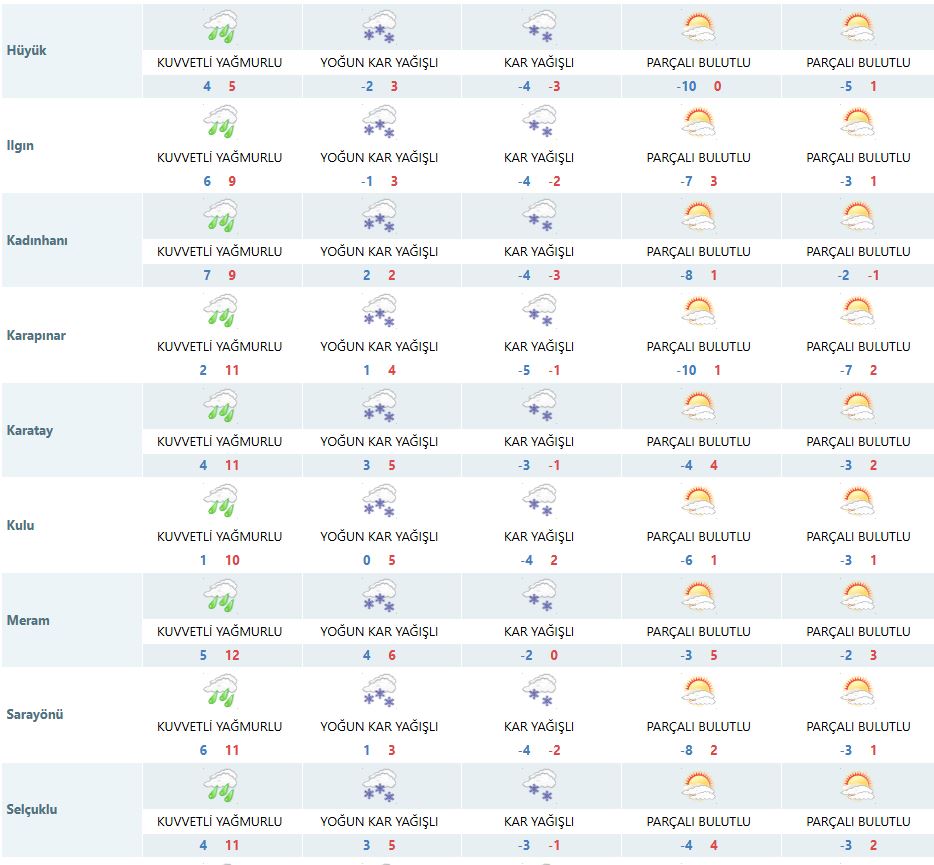The height and width of the screenshot is (865, 934).
Task: Click "YOĞUN KAR YAĞIŞLI" text in Kulu row
Action: pos(379,537)
